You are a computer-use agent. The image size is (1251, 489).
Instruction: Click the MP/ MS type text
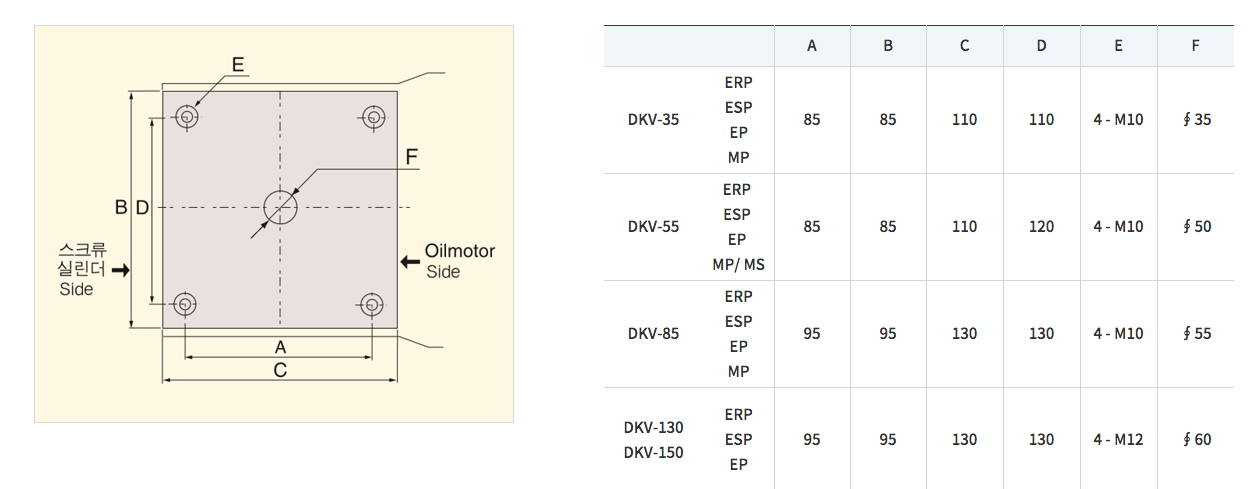pyautogui.click(x=739, y=265)
